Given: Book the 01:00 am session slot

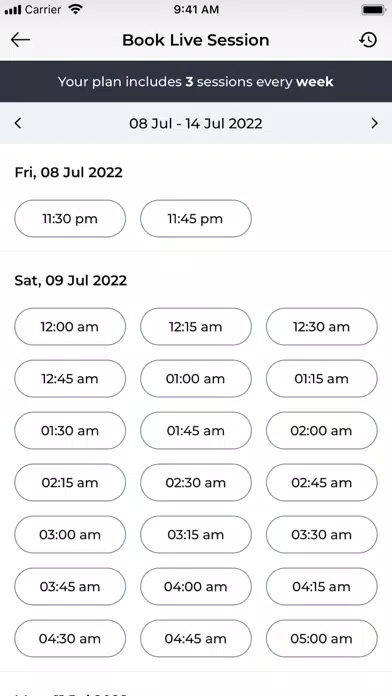Looking at the screenshot, I should [196, 379].
